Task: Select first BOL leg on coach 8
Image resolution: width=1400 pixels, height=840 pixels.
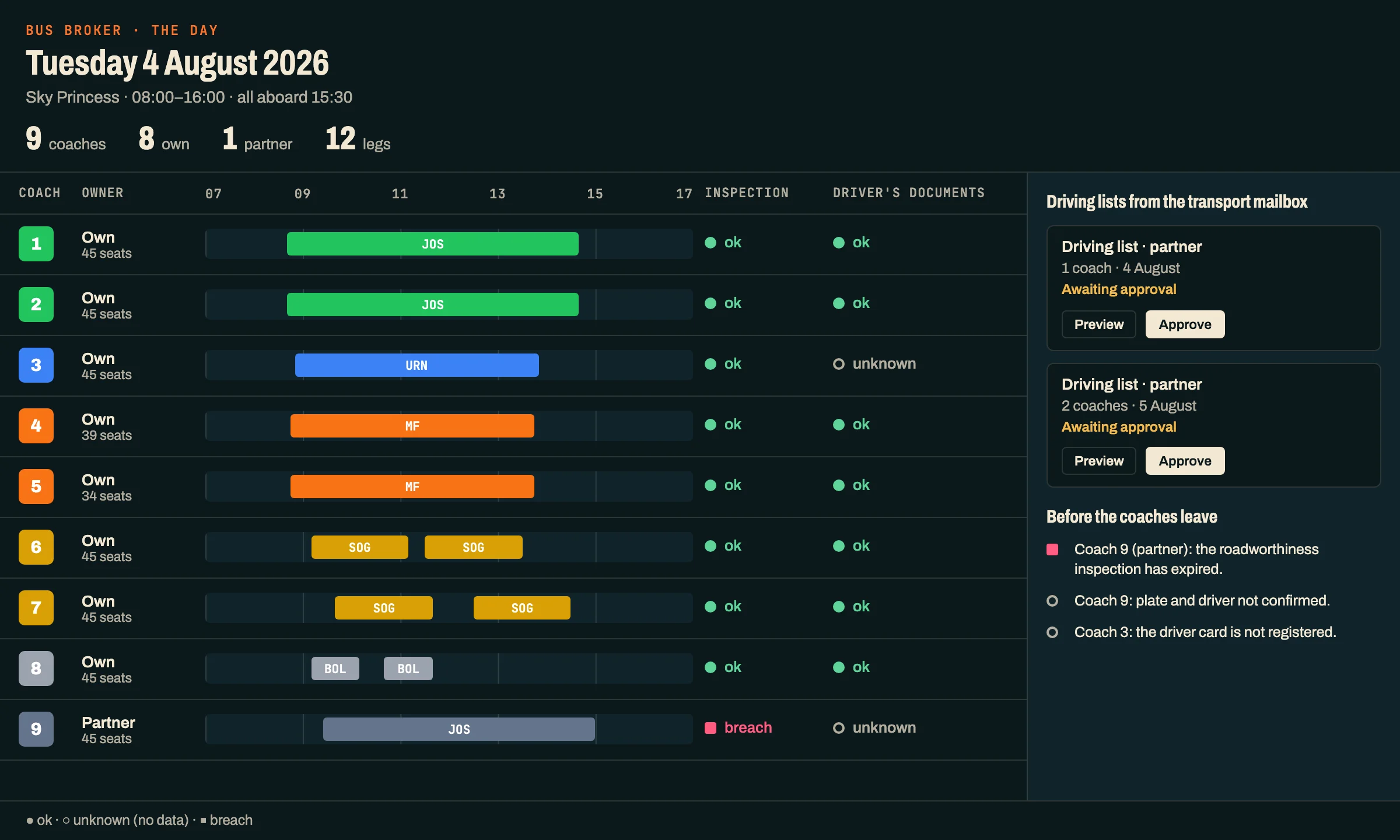Action: (x=335, y=668)
